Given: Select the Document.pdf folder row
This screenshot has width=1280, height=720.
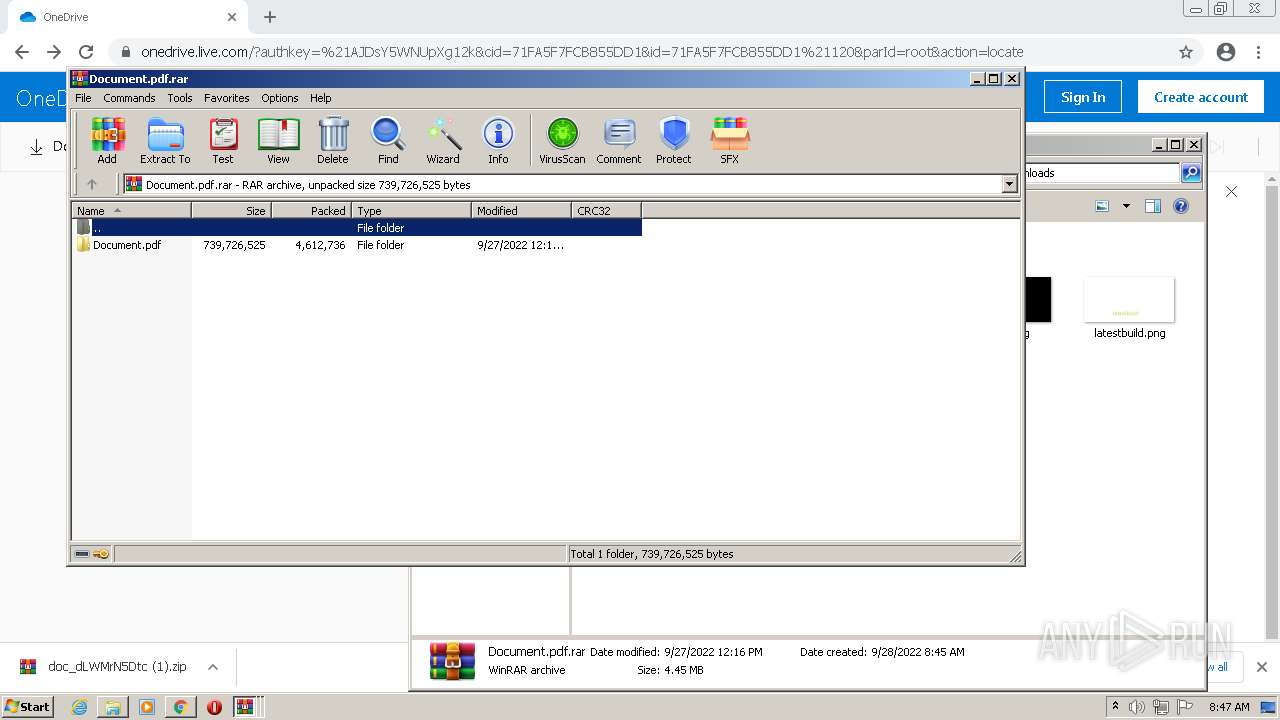Looking at the screenshot, I should coord(357,245).
